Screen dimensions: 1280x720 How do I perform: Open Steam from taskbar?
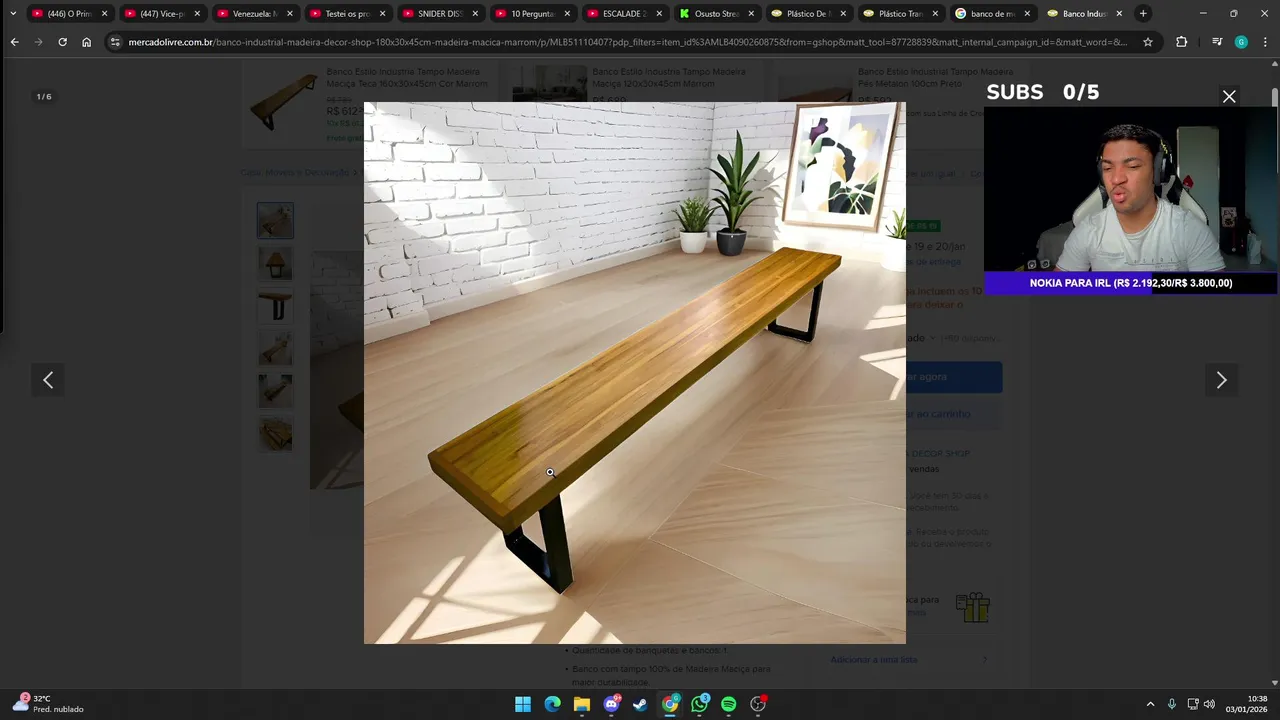pyautogui.click(x=640, y=704)
